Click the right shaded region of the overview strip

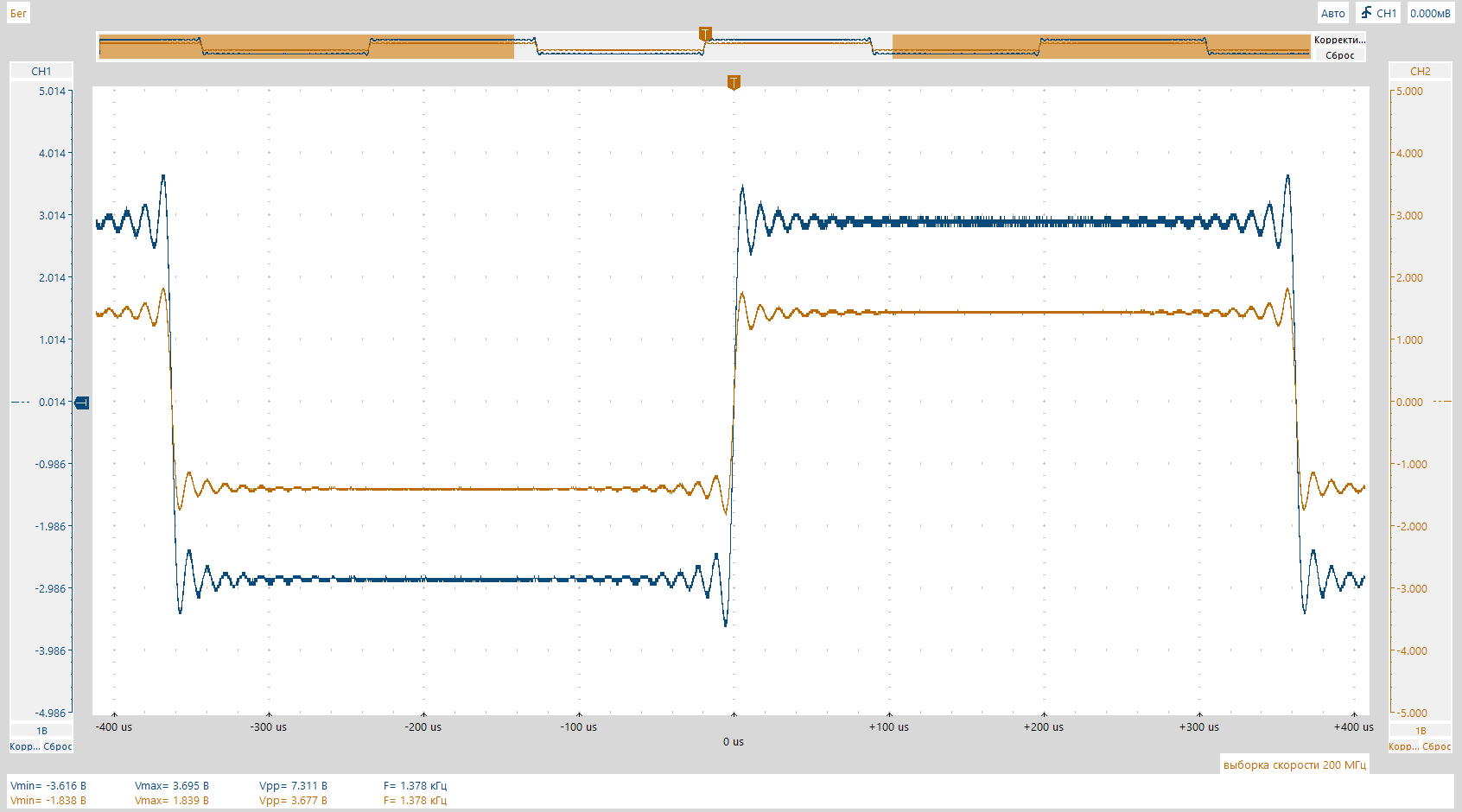click(1102, 47)
